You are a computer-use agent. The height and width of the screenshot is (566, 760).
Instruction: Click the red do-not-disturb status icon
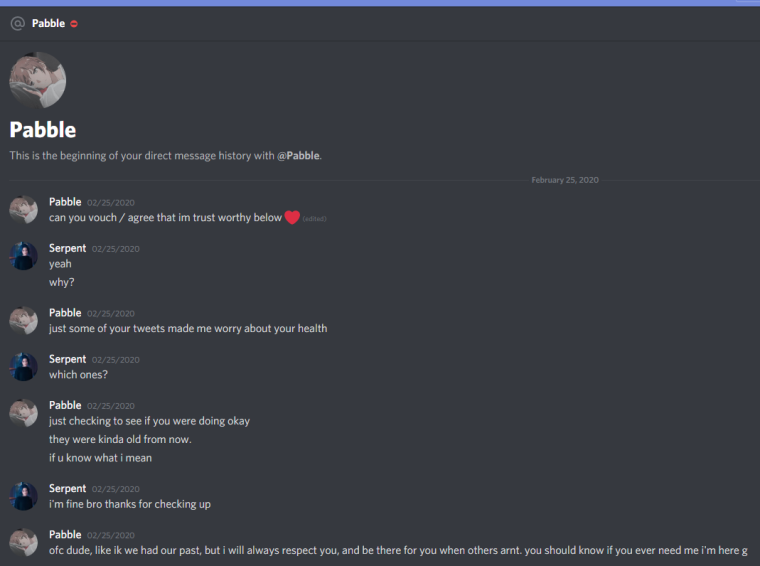[74, 23]
